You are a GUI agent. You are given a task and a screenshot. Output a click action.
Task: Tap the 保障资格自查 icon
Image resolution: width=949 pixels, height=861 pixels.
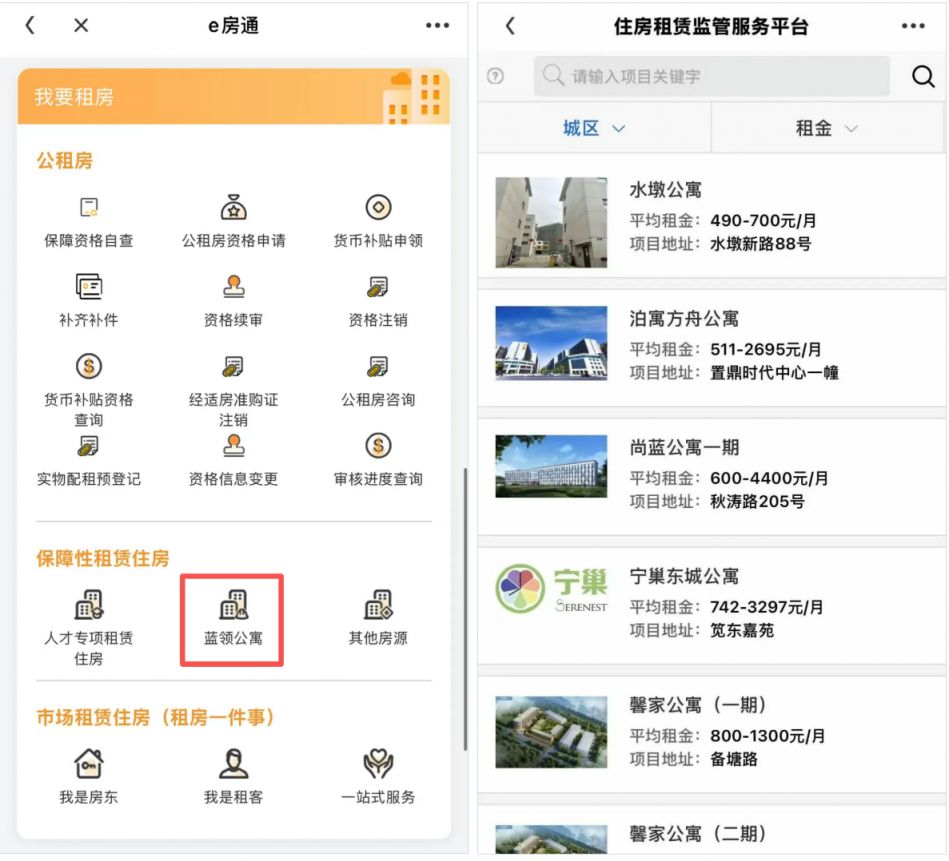(x=90, y=209)
